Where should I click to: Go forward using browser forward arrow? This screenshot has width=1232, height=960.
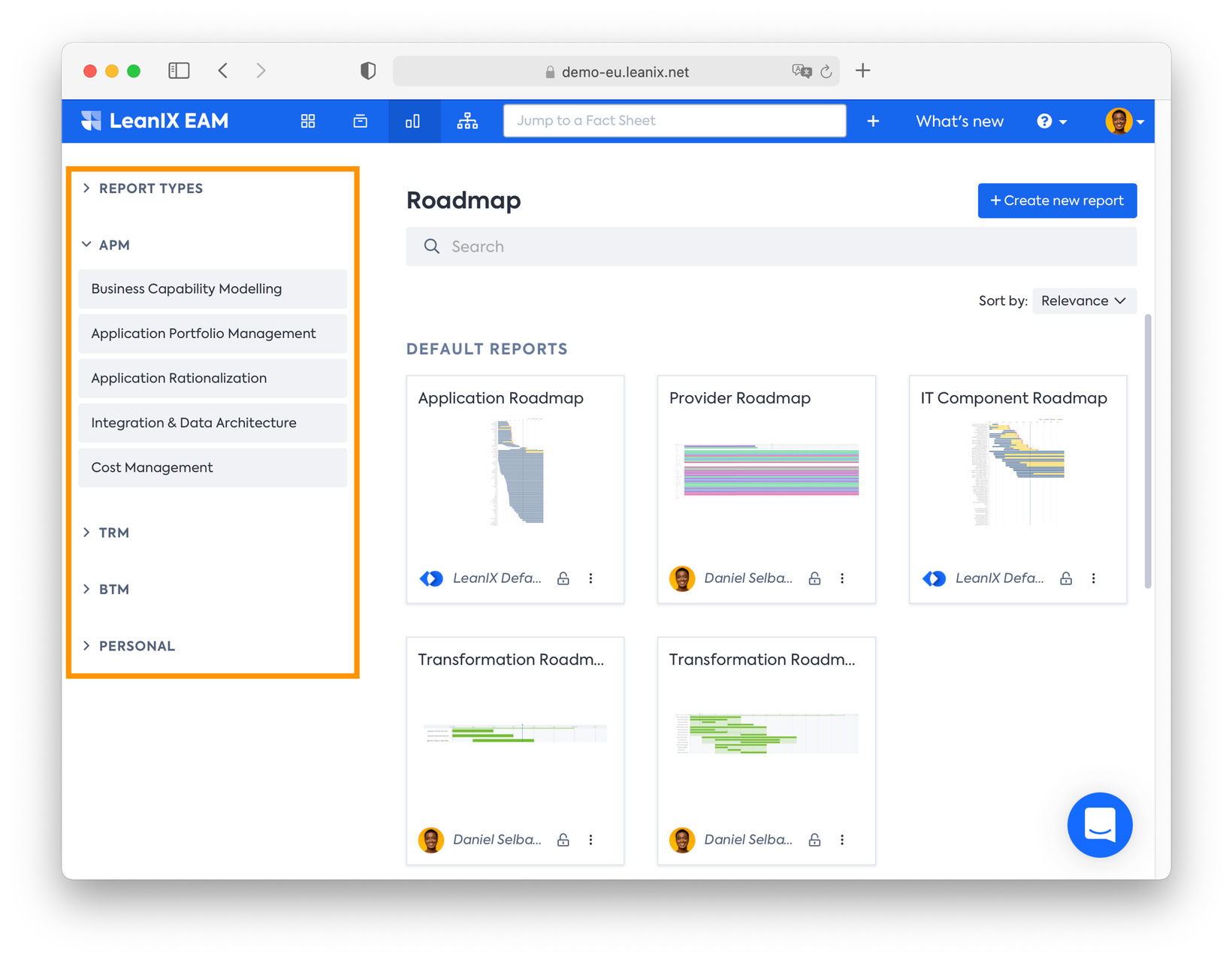(x=261, y=71)
